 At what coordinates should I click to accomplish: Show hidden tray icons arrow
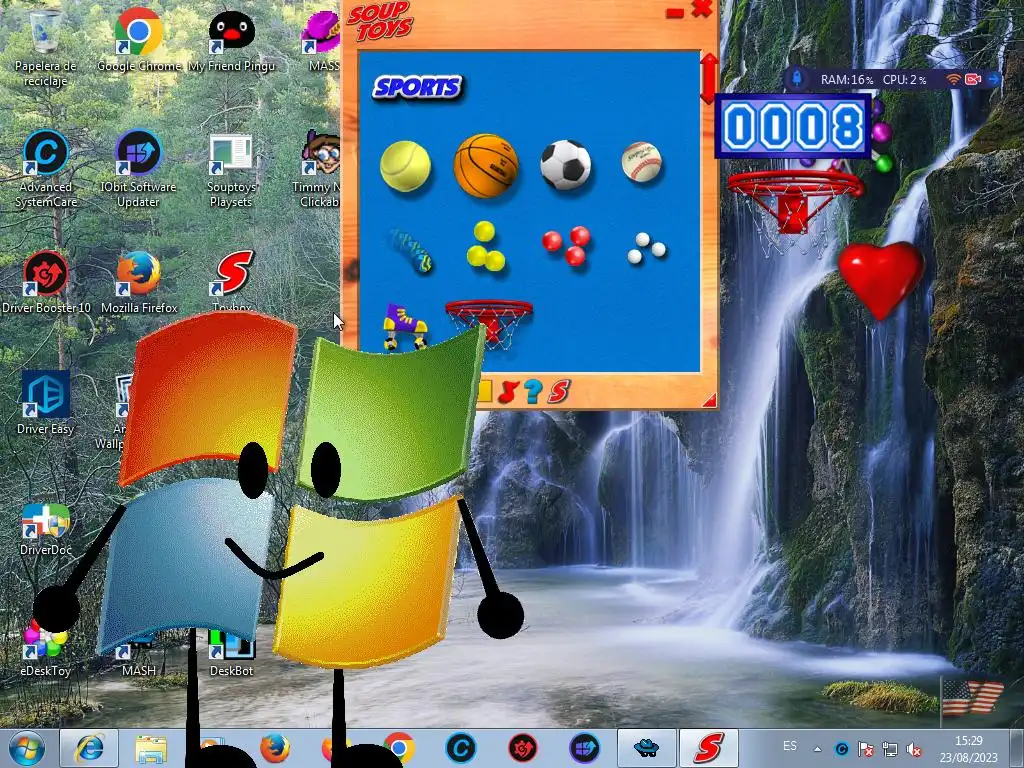point(818,748)
